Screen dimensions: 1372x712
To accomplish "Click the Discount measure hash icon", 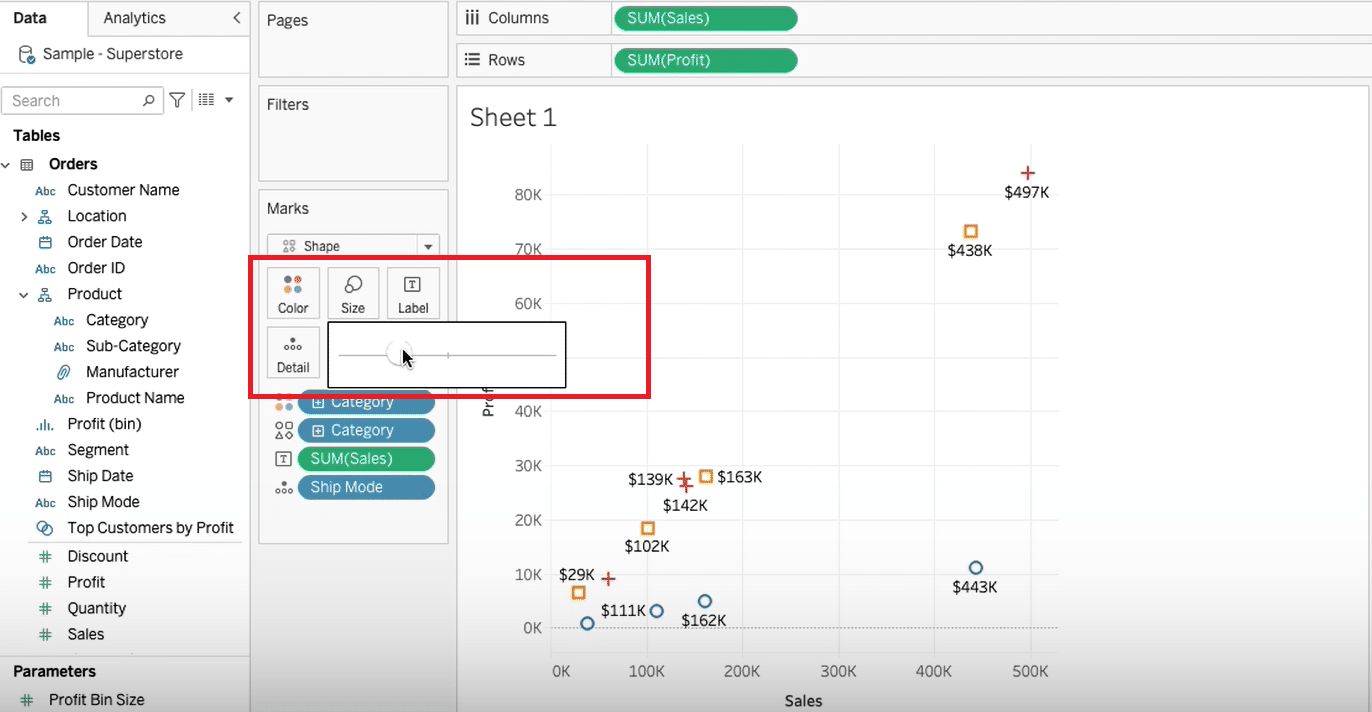I will click(44, 556).
